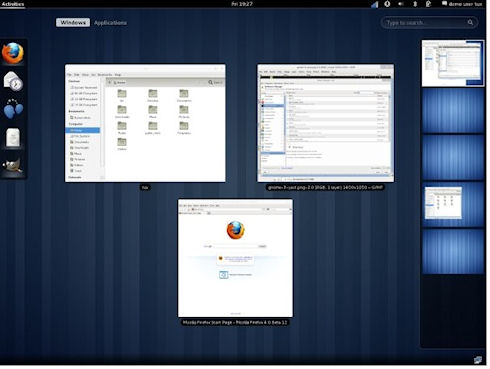Click the Mozilla Firefox Start Page caption label
Screen dimensions: 490x369
click(235, 322)
